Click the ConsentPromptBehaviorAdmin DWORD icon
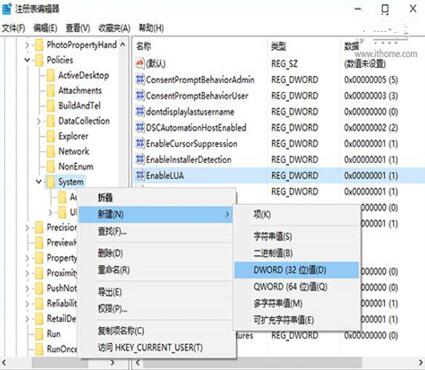Screen dimensions: 425x370 point(140,79)
